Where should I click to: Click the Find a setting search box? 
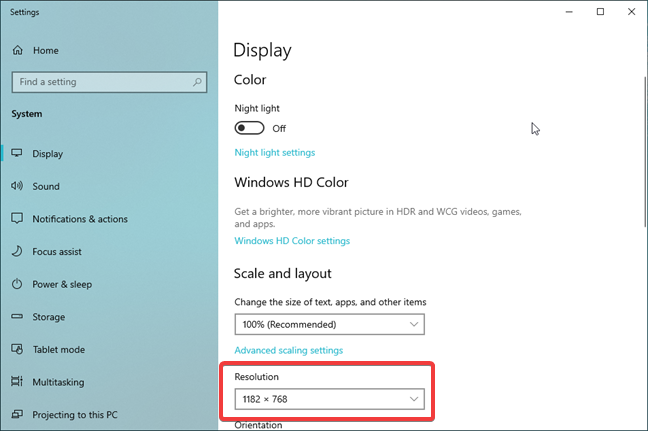click(109, 82)
